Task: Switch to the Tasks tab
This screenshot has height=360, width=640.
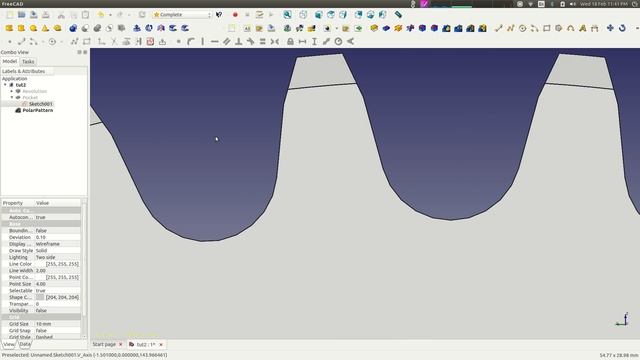Action: coord(28,62)
